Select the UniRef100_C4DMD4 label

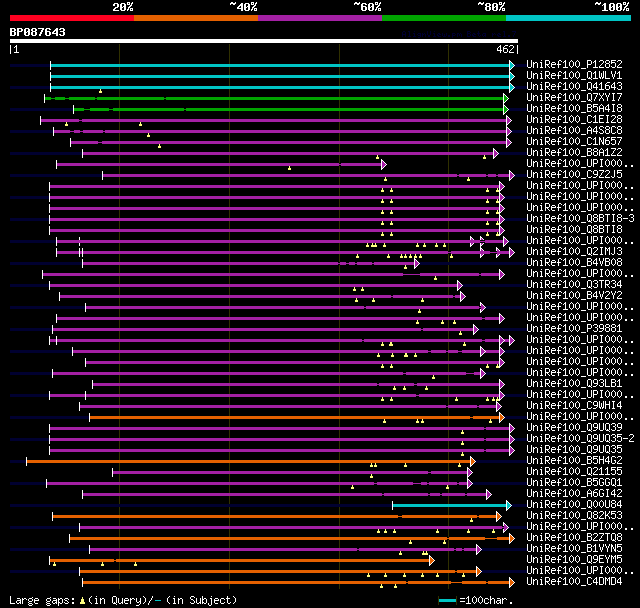[574, 582]
